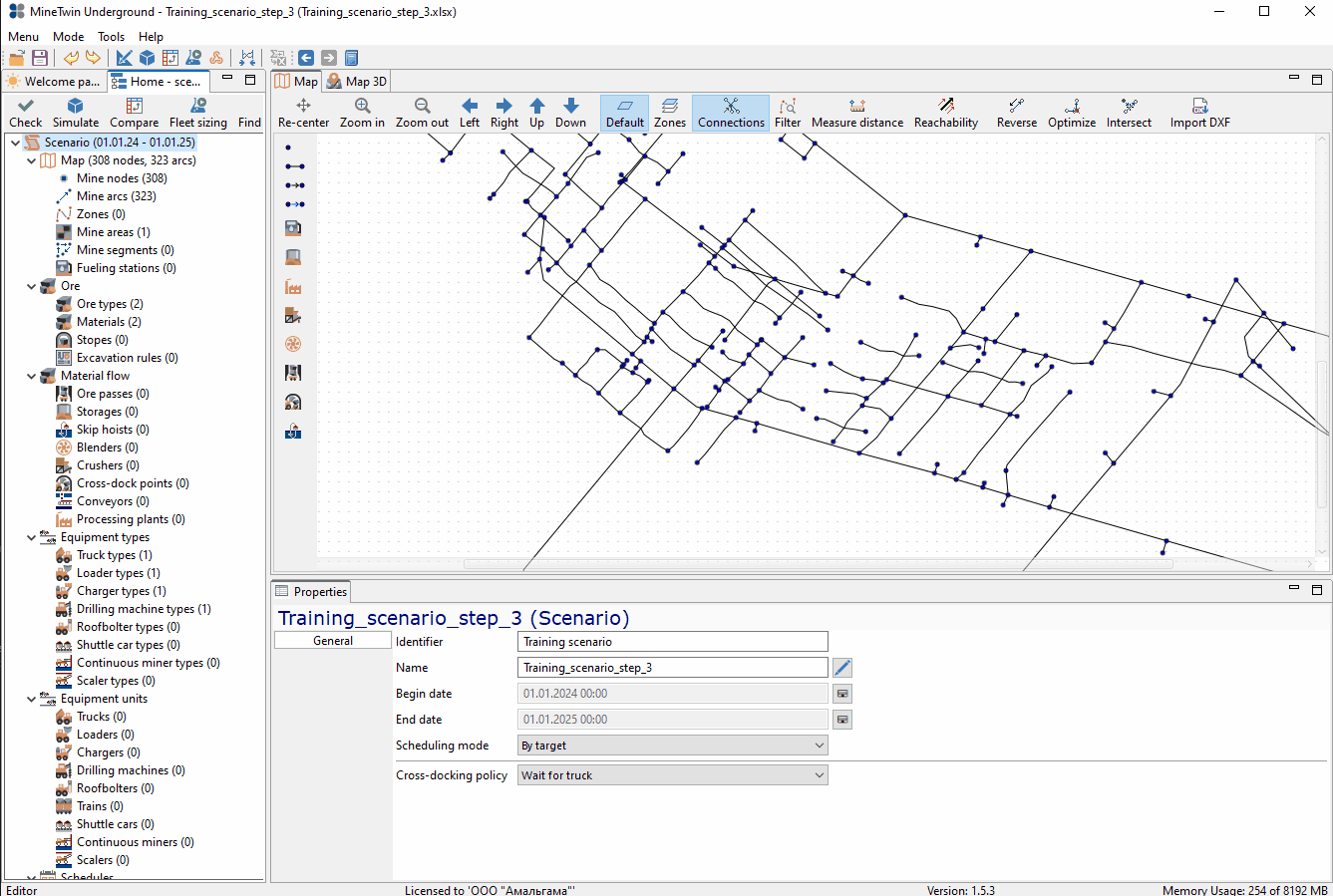Open the map Filter tool
1333x896 pixels.
click(x=788, y=113)
